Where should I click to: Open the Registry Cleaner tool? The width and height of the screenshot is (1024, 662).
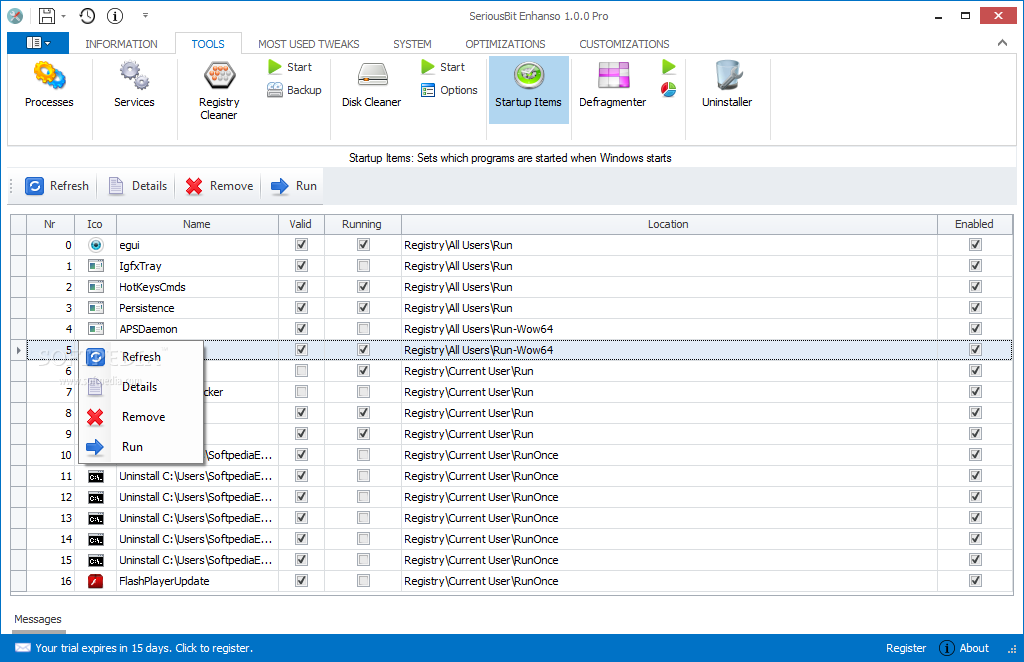click(219, 91)
